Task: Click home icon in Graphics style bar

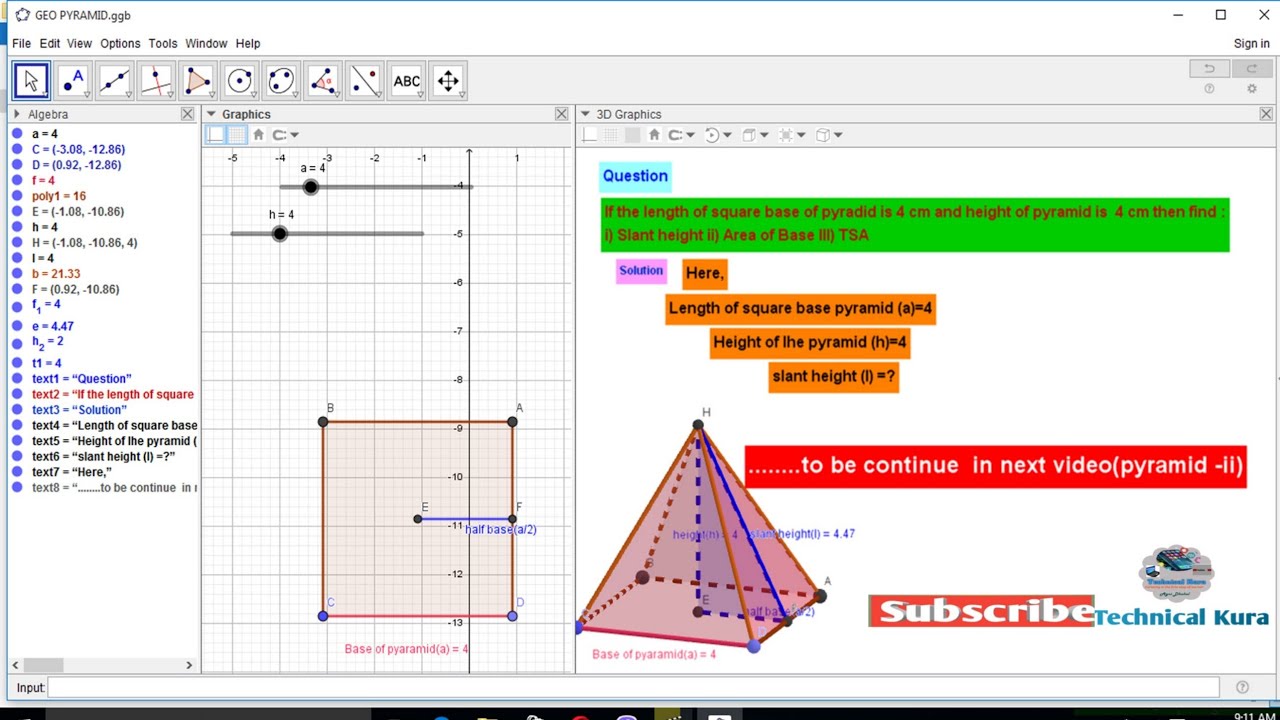Action: [x=258, y=135]
